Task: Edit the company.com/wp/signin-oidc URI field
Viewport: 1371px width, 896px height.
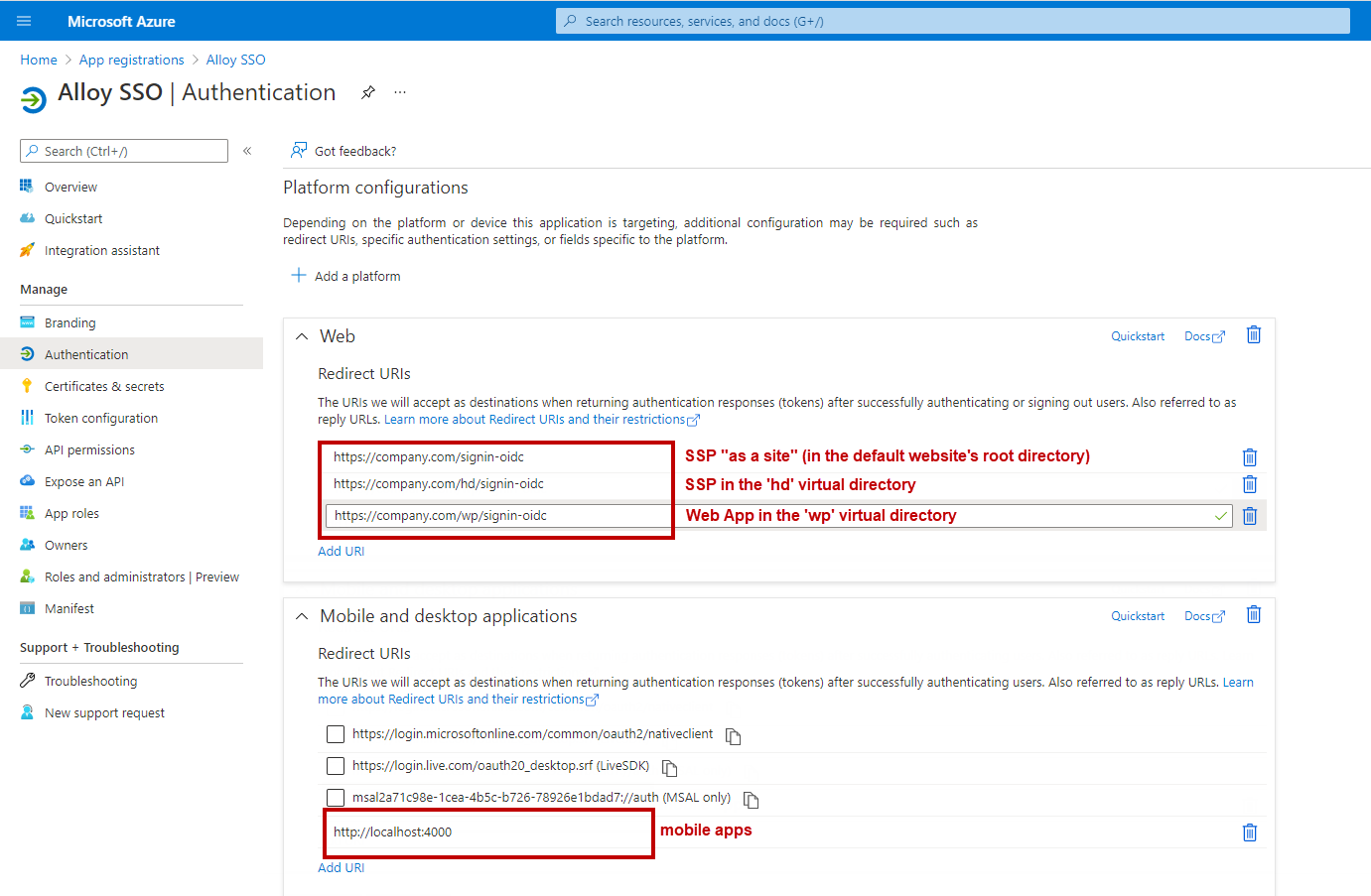Action: pos(496,516)
